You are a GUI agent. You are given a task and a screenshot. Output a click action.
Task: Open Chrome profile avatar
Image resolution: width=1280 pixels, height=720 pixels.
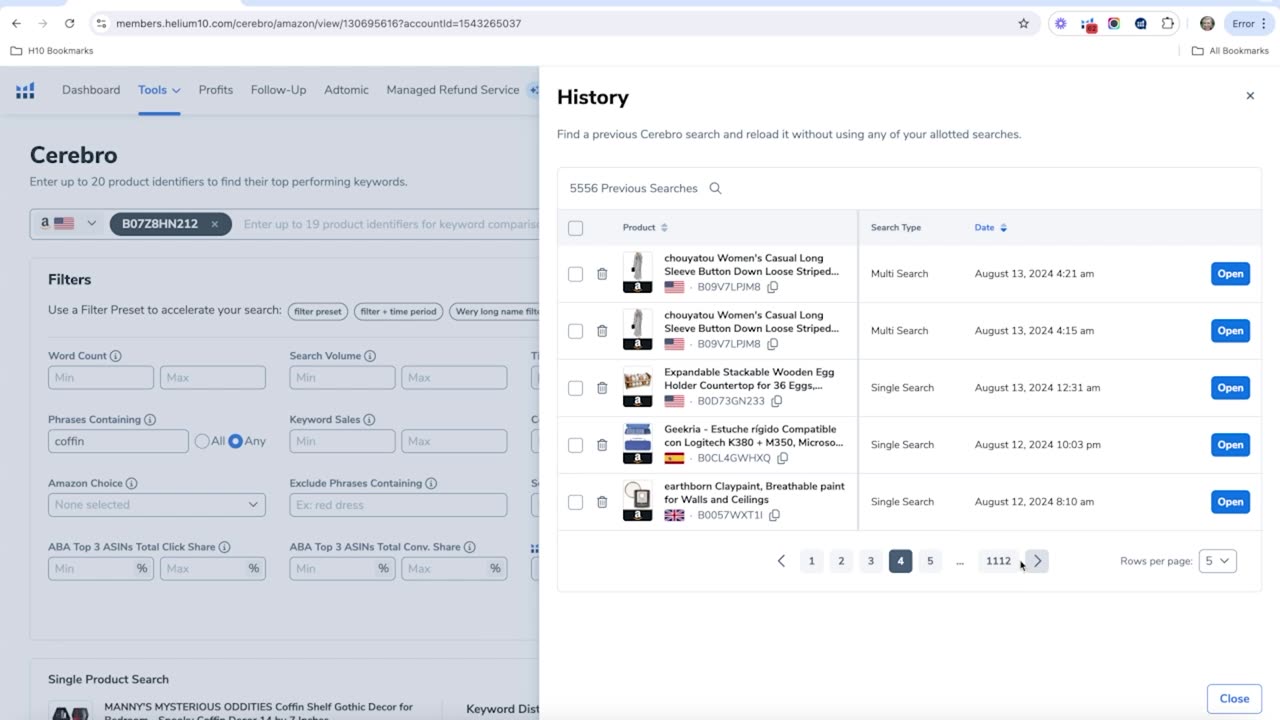(x=1207, y=23)
